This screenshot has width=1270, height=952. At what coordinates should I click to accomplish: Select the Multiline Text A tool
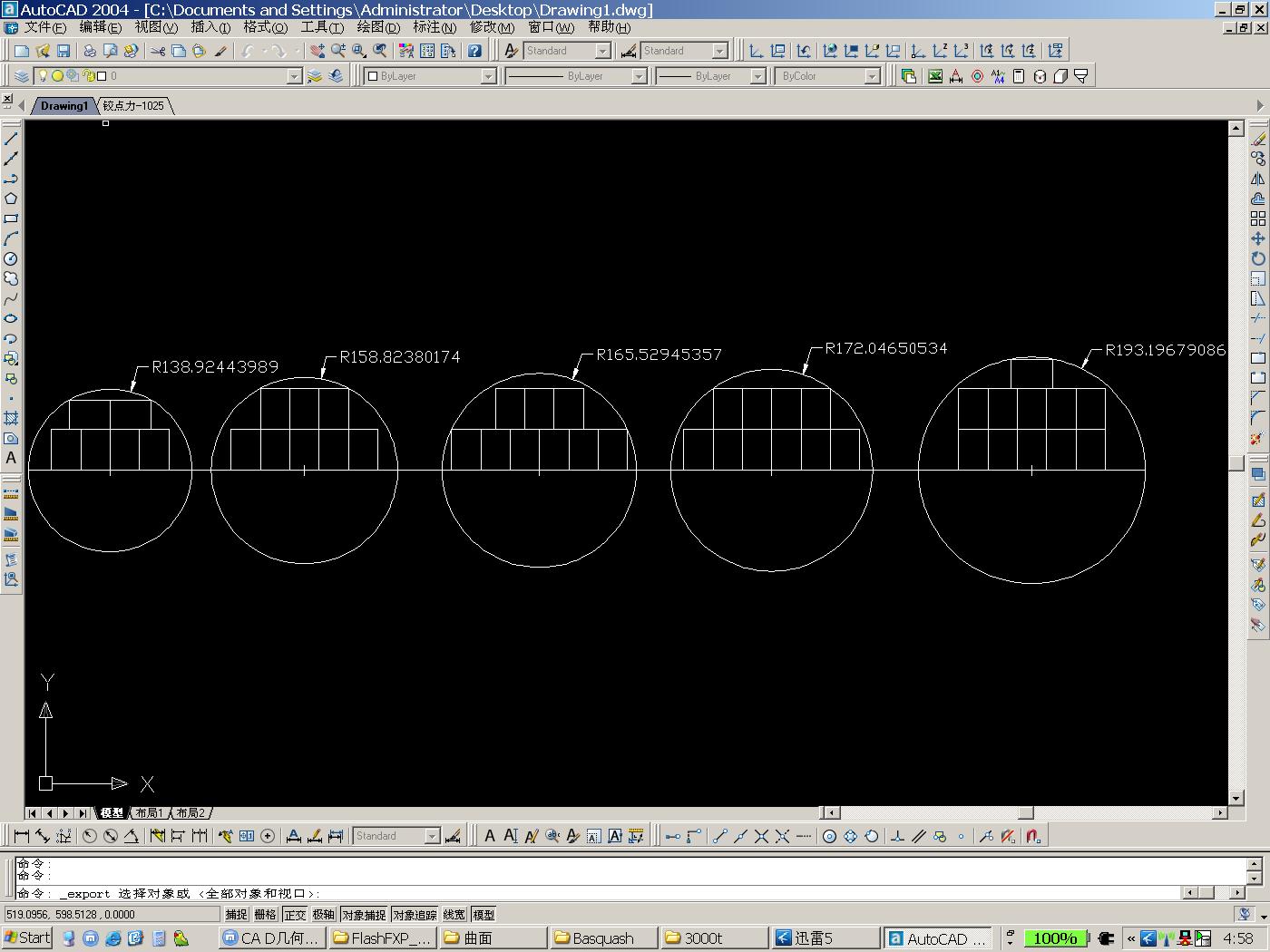click(x=11, y=458)
